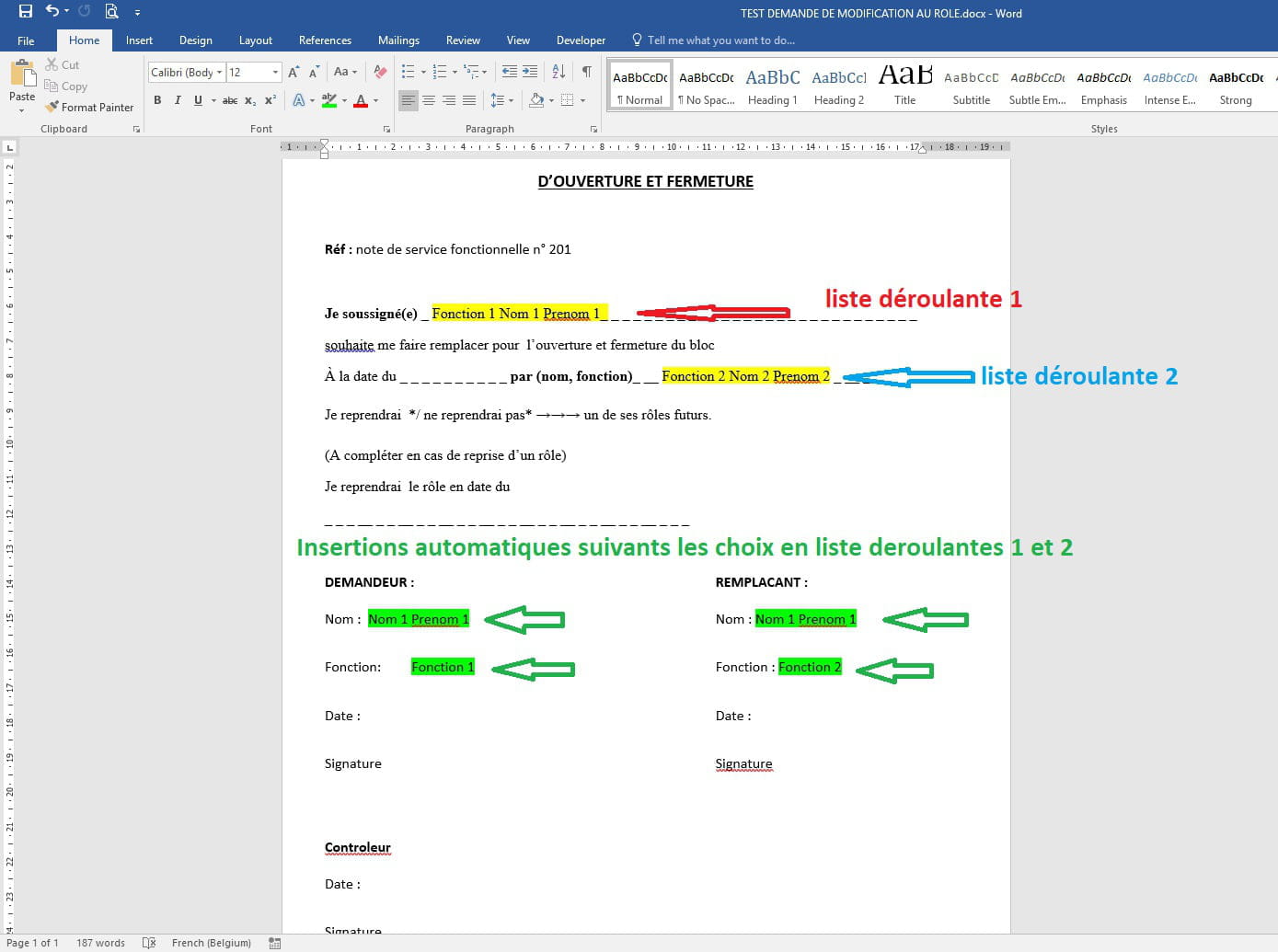Switch to the Design tab
1278x952 pixels.
pos(195,40)
